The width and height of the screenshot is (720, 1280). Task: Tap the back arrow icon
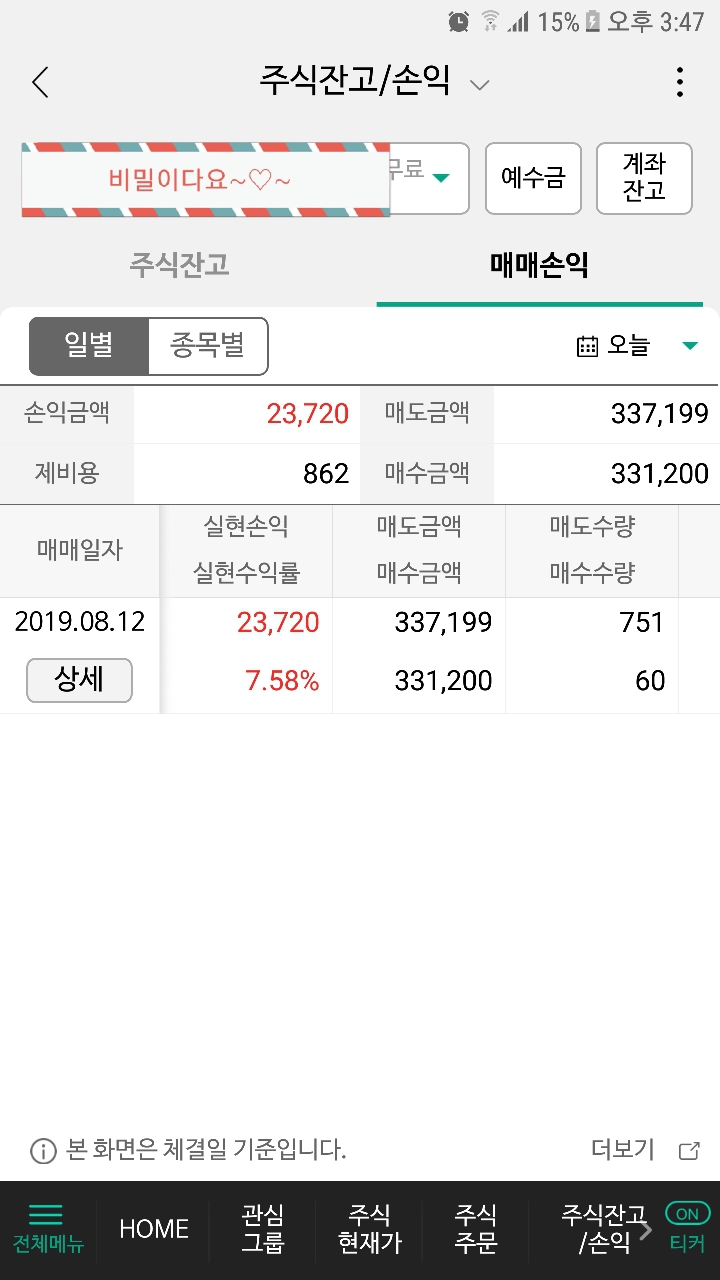[x=40, y=82]
